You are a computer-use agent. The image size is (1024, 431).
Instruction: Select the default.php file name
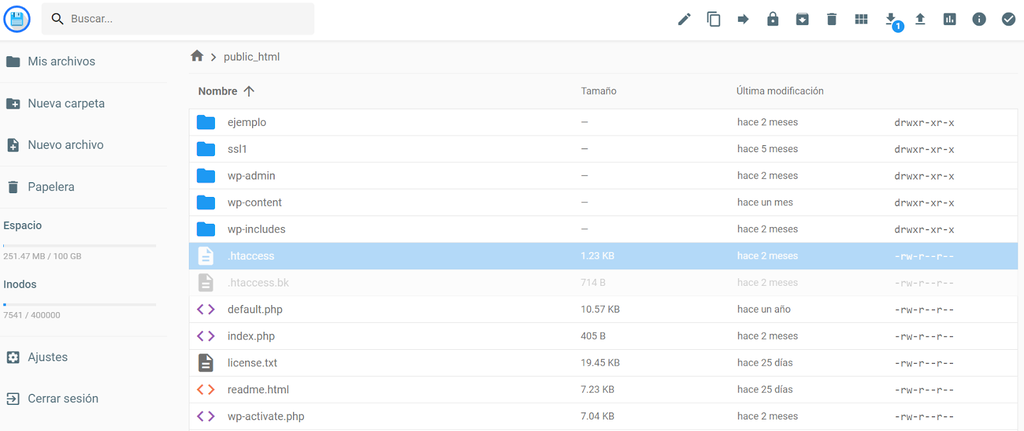(255, 310)
